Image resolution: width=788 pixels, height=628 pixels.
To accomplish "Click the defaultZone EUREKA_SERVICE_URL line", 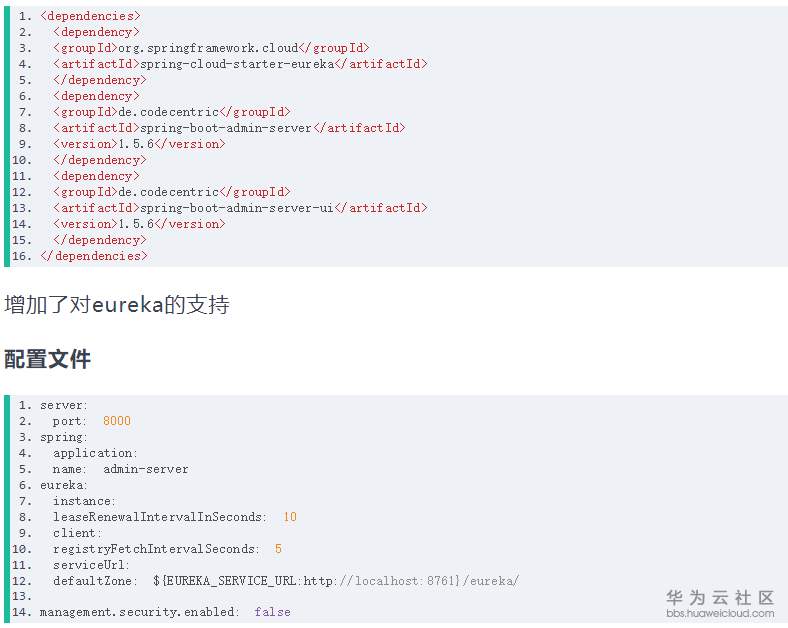I will click(286, 581).
